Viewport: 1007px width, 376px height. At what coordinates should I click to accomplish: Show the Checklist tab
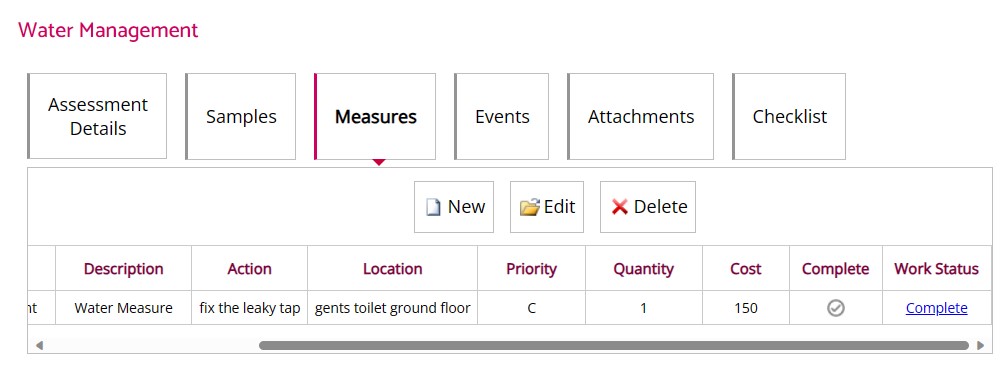(789, 116)
